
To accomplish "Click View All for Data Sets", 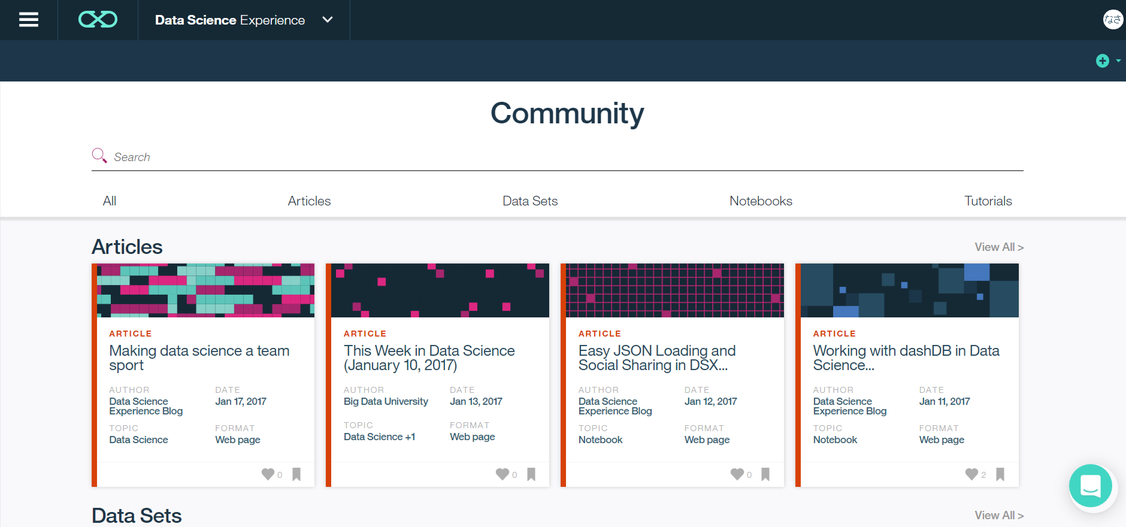I will [999, 516].
